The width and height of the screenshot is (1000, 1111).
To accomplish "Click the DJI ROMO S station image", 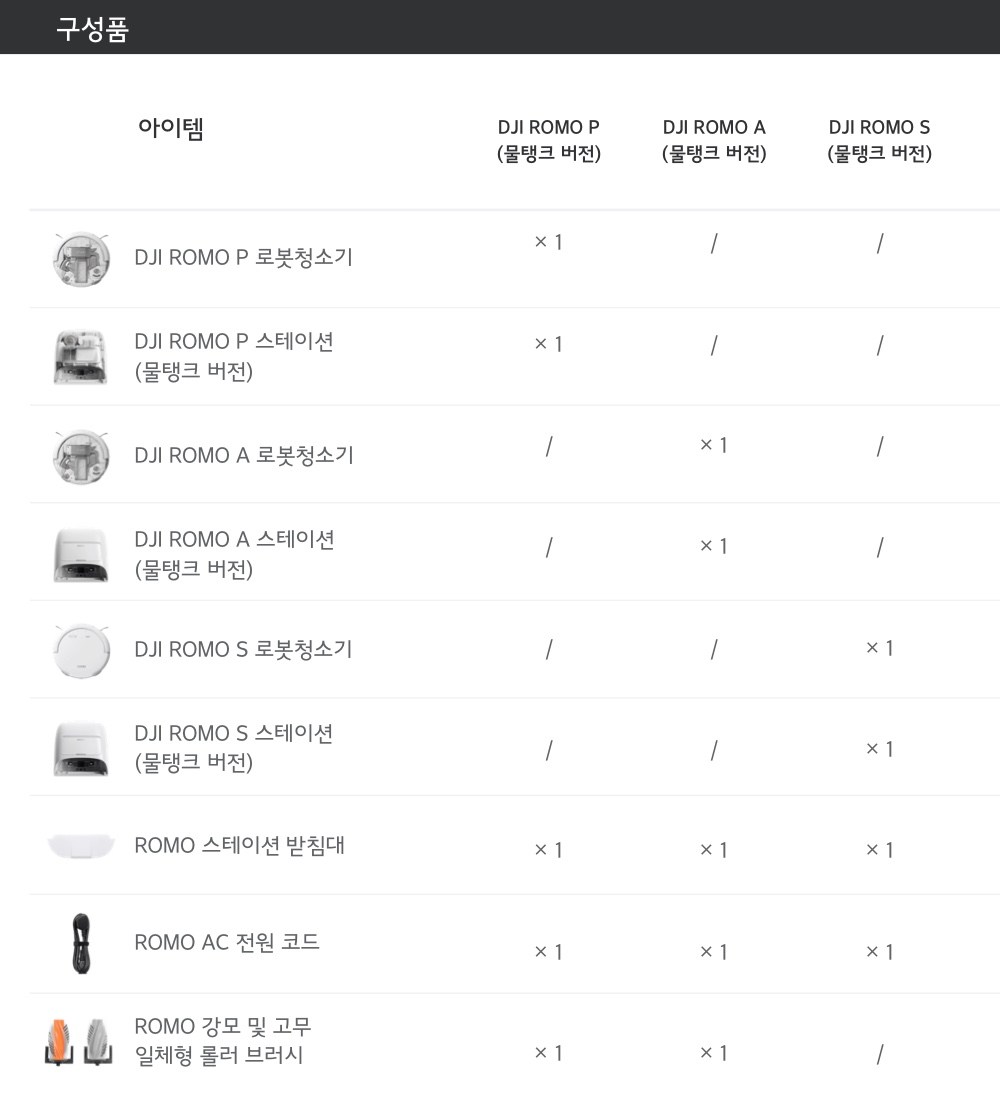I will point(81,748).
